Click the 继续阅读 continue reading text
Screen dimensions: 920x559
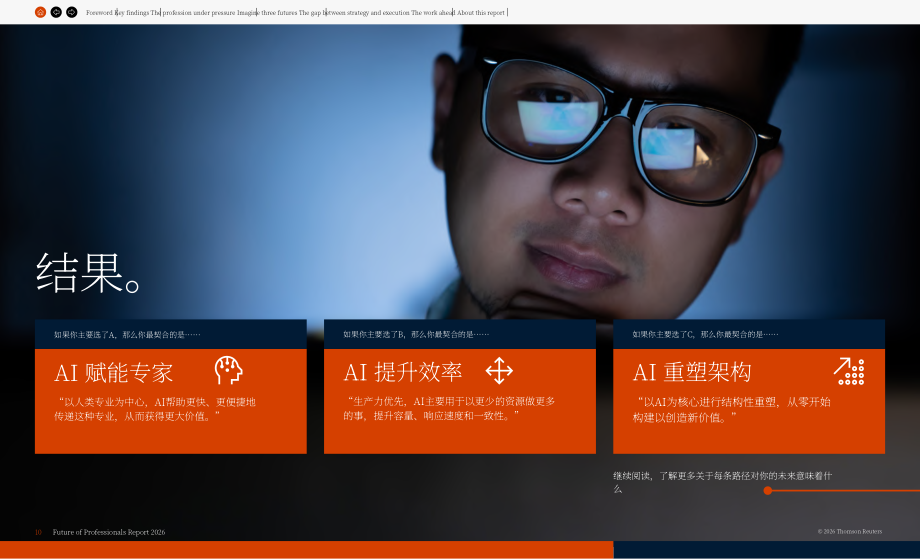pyautogui.click(x=722, y=482)
